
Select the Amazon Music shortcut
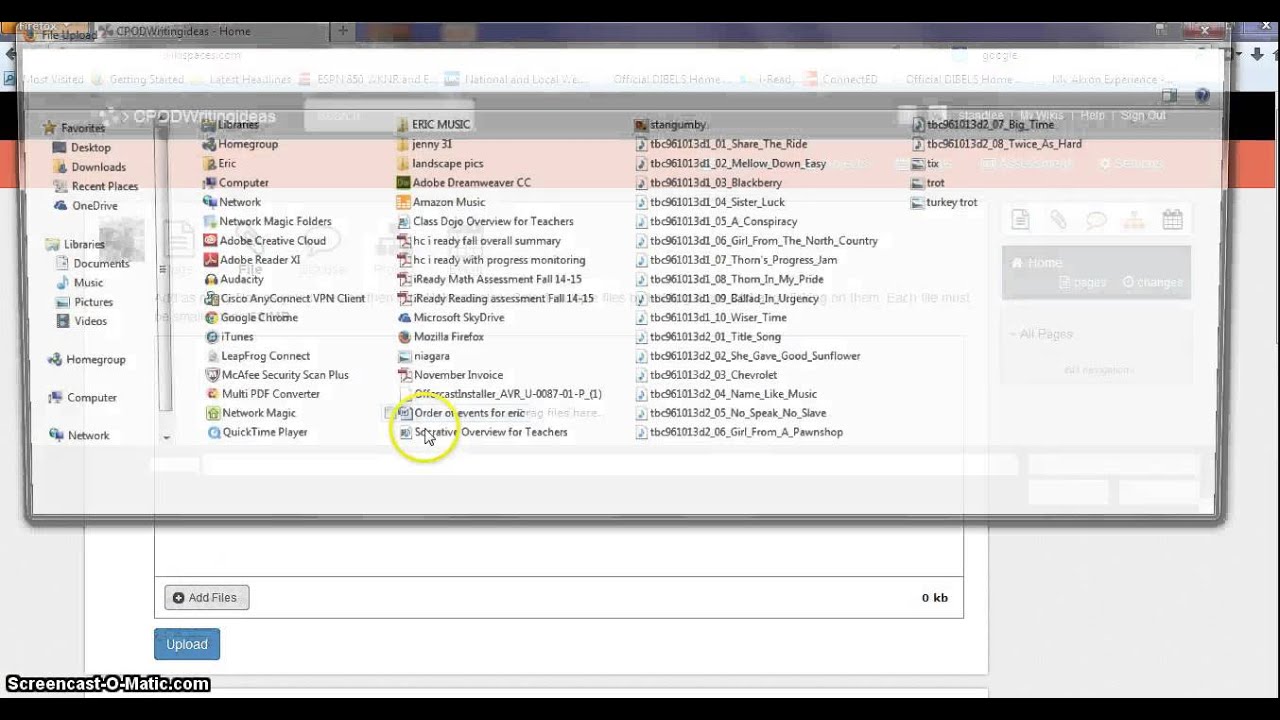coord(440,202)
